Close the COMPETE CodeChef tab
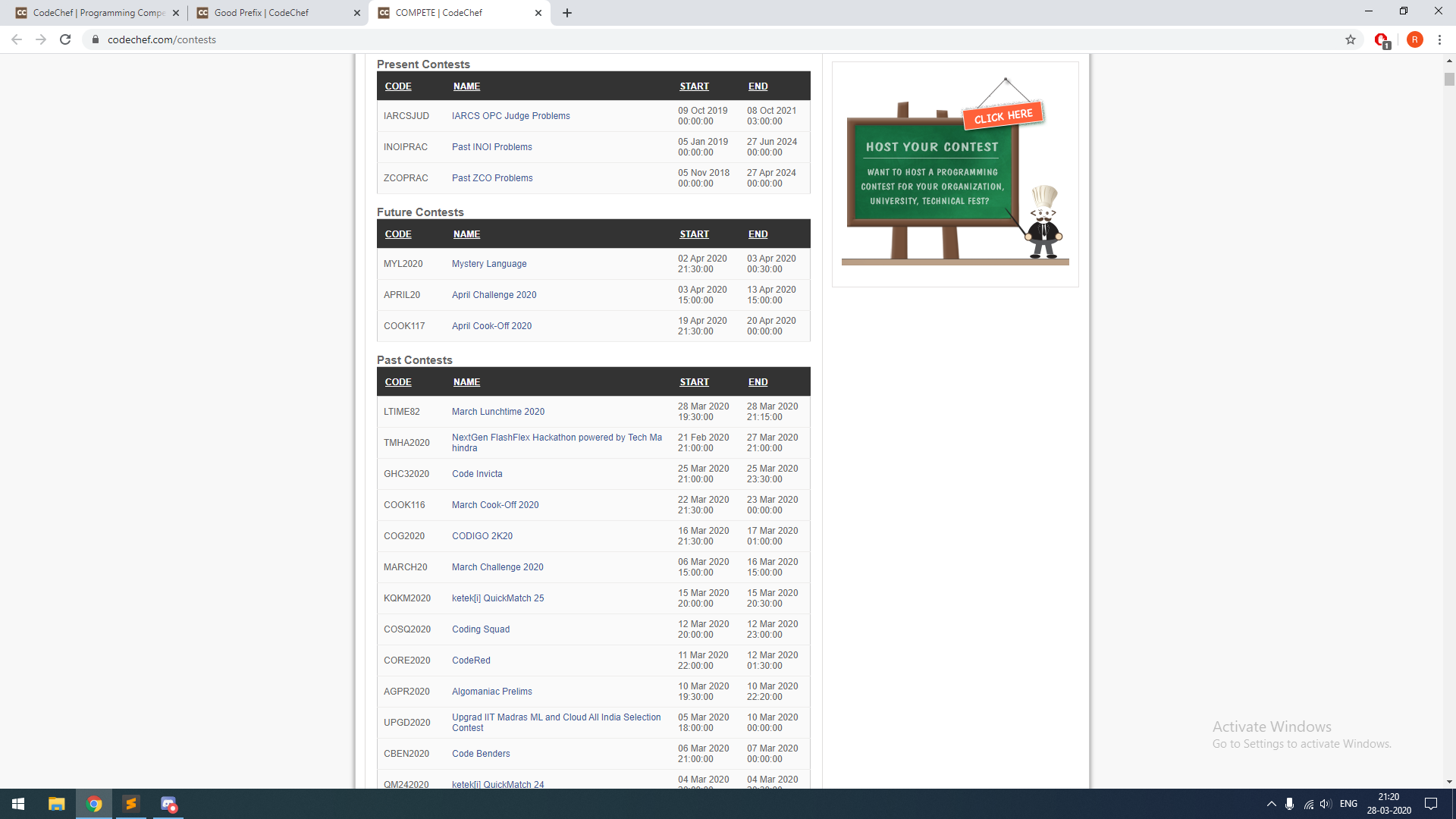Viewport: 1456px width, 819px height. point(538,13)
